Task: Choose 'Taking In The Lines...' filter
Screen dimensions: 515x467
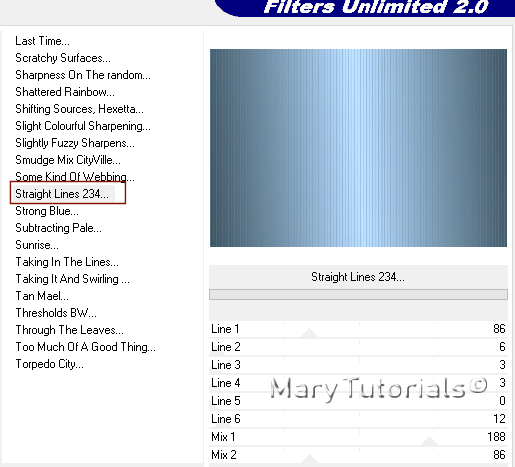Action: tap(67, 262)
